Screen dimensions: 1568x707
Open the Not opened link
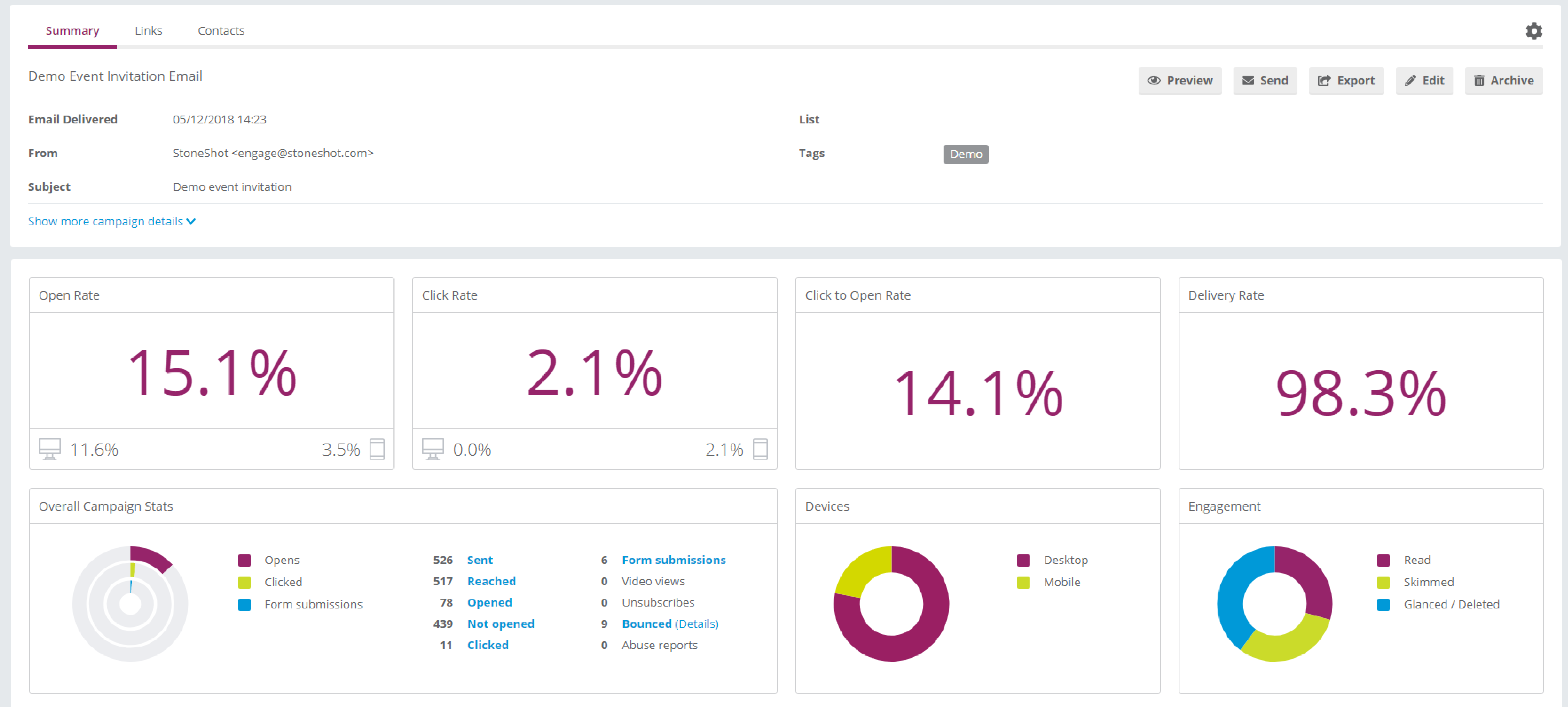[x=500, y=624]
